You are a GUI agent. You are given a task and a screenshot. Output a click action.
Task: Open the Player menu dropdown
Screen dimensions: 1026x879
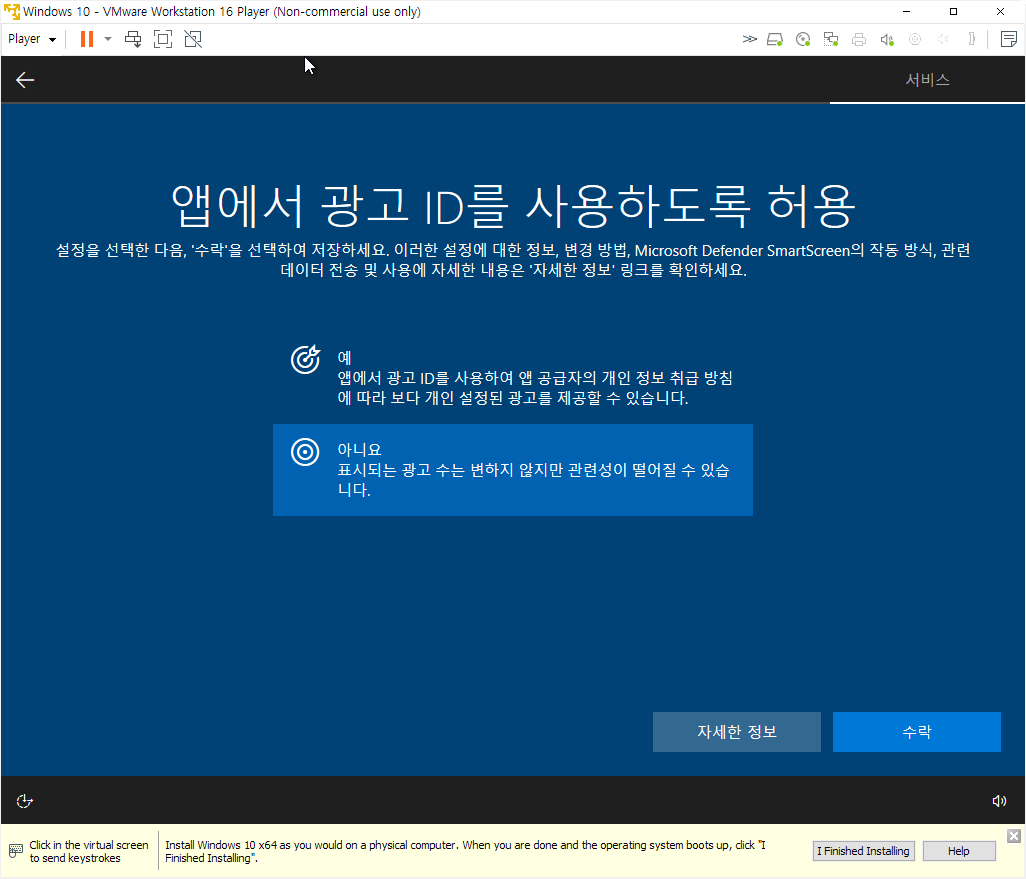(x=31, y=39)
